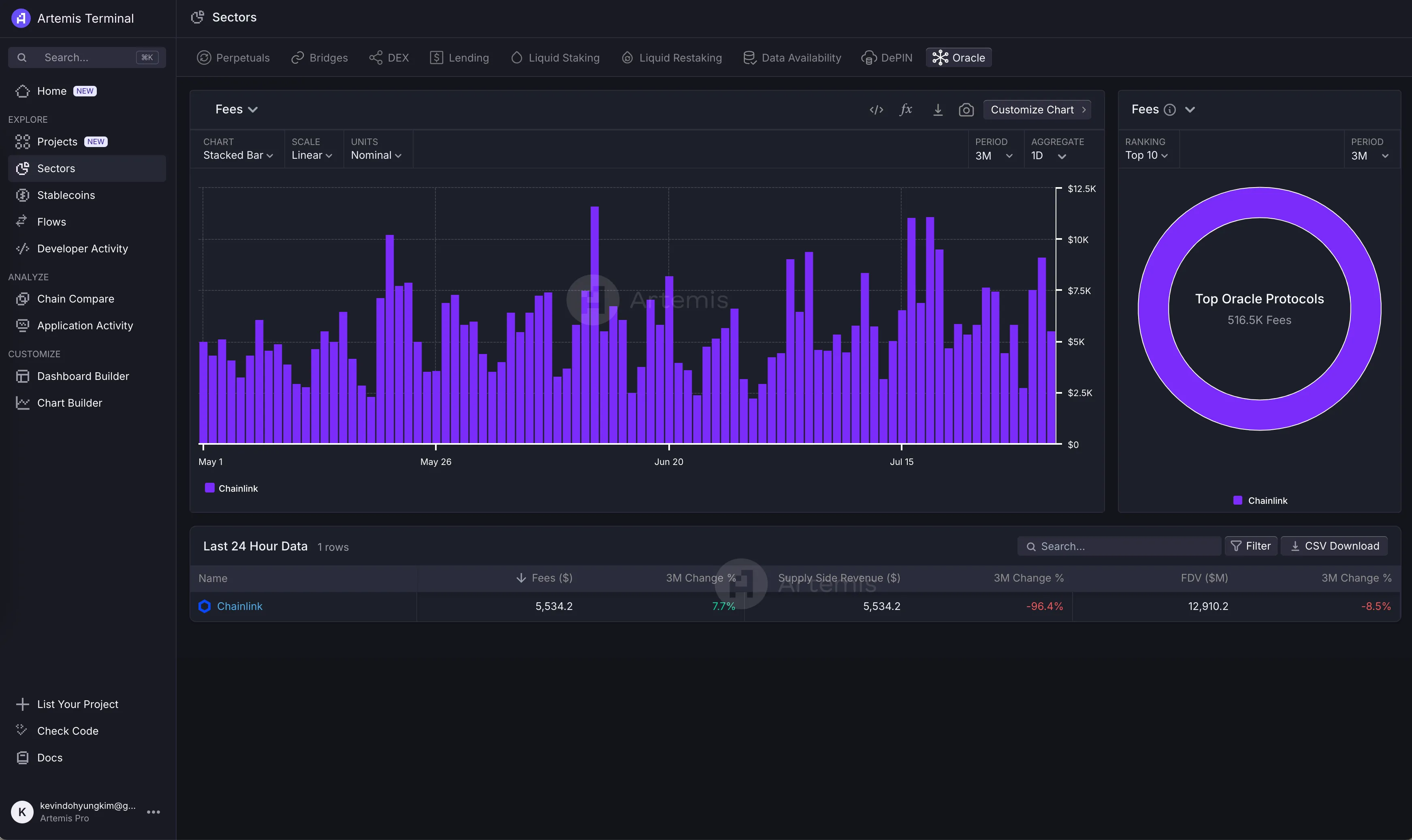Click the Chainlink hexagon icon in table
Image resolution: width=1412 pixels, height=840 pixels.
205,606
